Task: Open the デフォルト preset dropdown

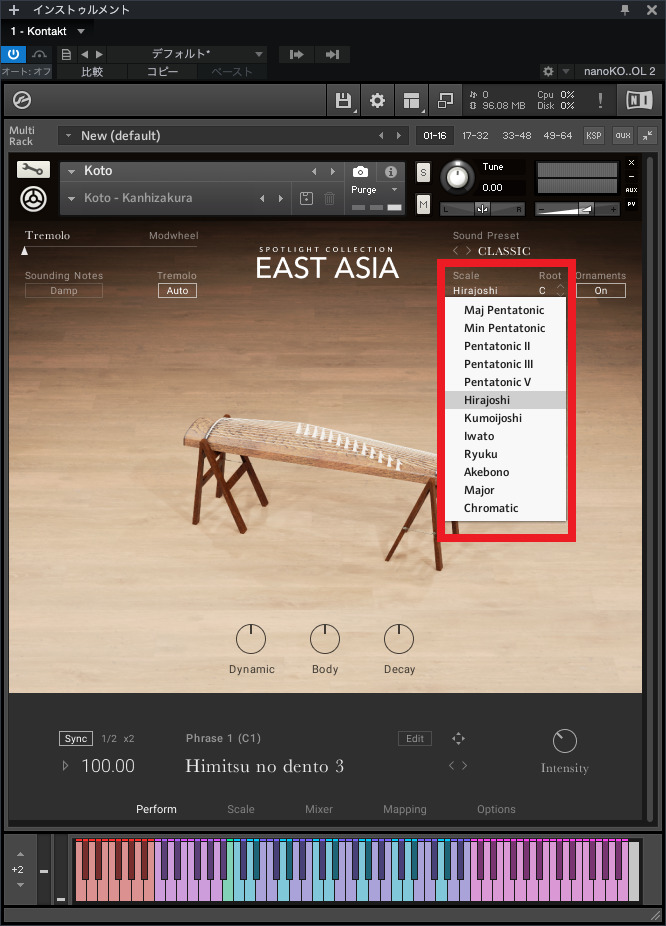Action: (x=259, y=54)
